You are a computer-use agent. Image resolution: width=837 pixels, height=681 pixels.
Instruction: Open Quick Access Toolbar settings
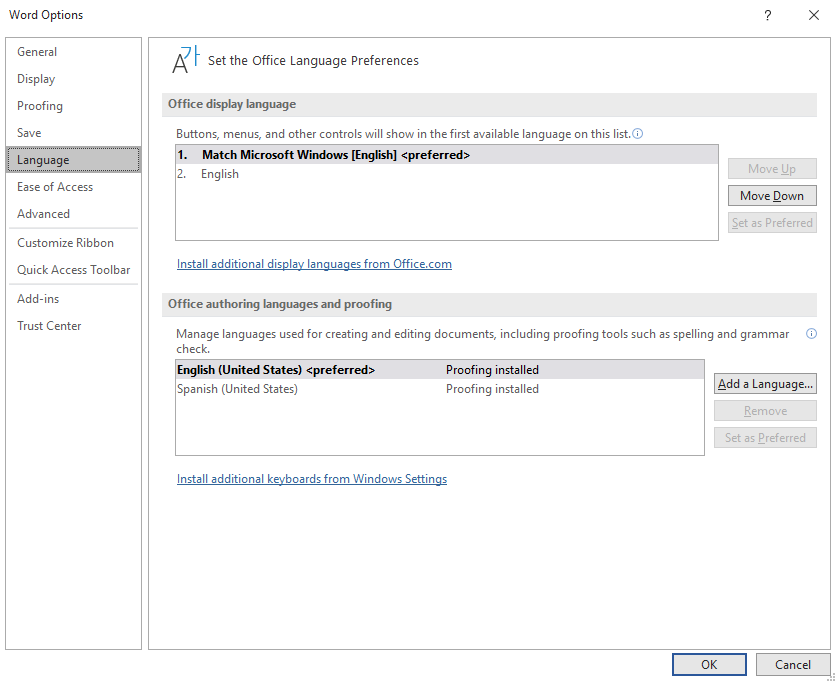(x=73, y=270)
